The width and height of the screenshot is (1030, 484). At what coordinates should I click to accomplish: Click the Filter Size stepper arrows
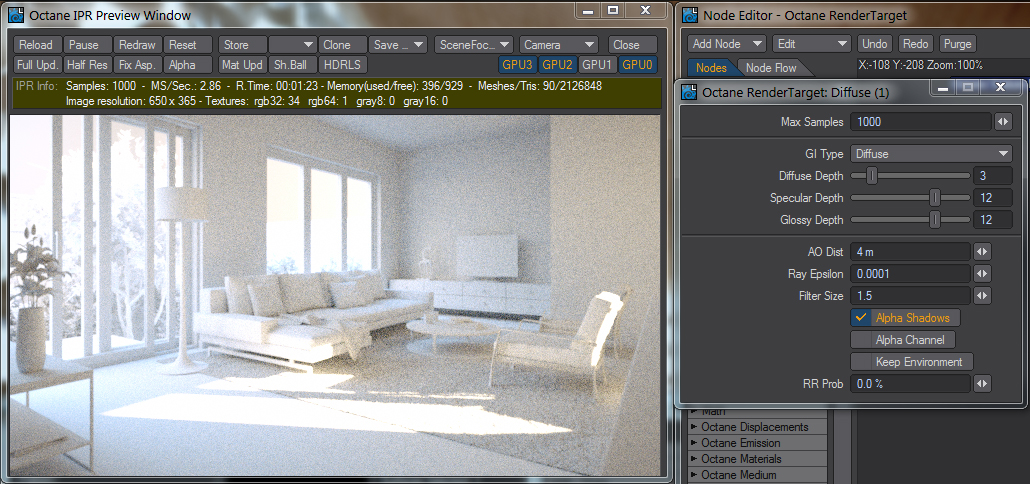tap(982, 296)
